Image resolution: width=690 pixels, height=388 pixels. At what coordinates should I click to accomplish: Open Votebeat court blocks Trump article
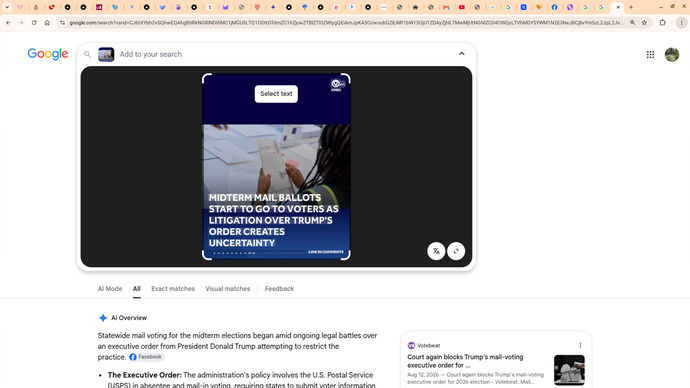(465, 361)
